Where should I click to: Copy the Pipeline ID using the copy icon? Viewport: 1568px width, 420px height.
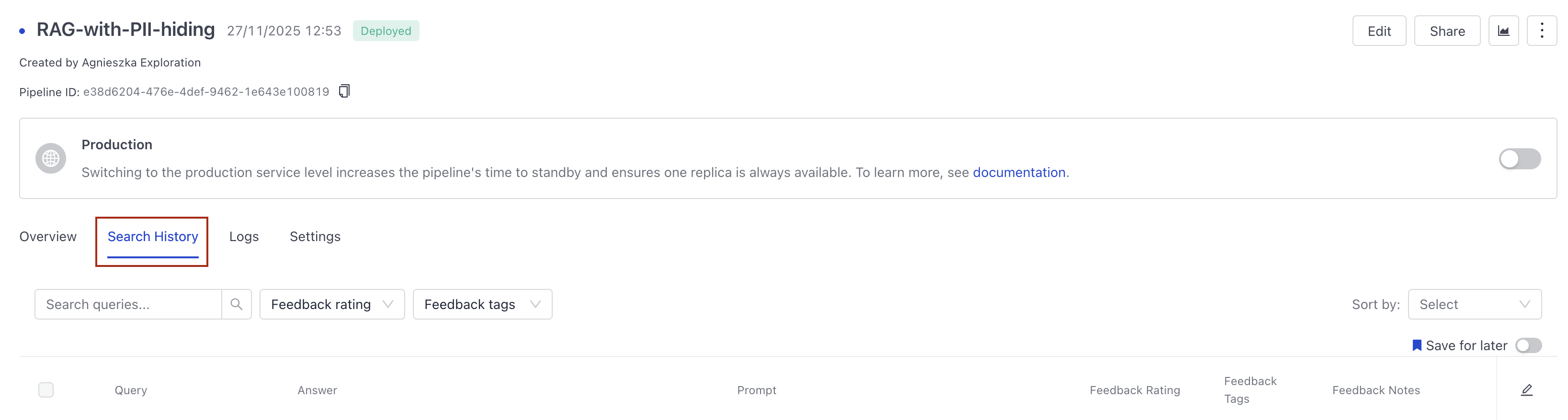344,91
